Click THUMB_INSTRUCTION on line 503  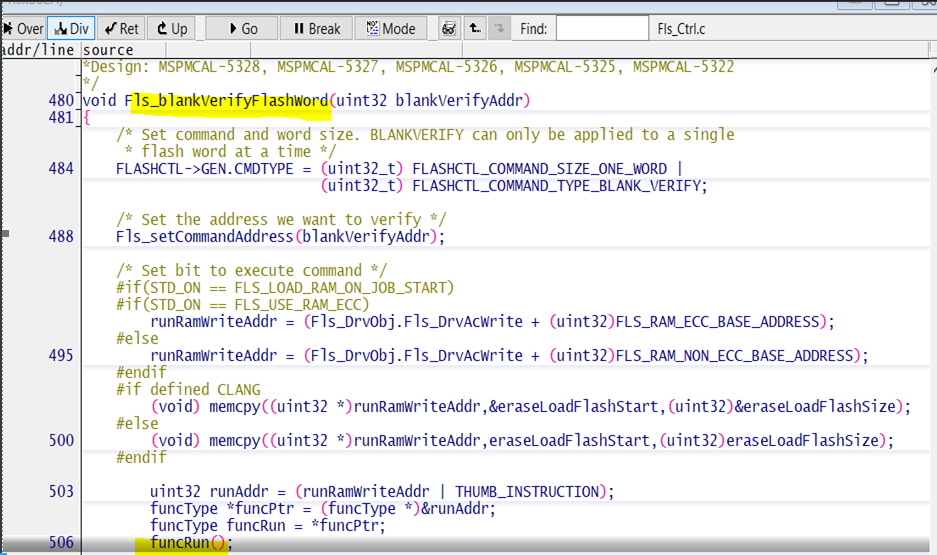tap(527, 491)
